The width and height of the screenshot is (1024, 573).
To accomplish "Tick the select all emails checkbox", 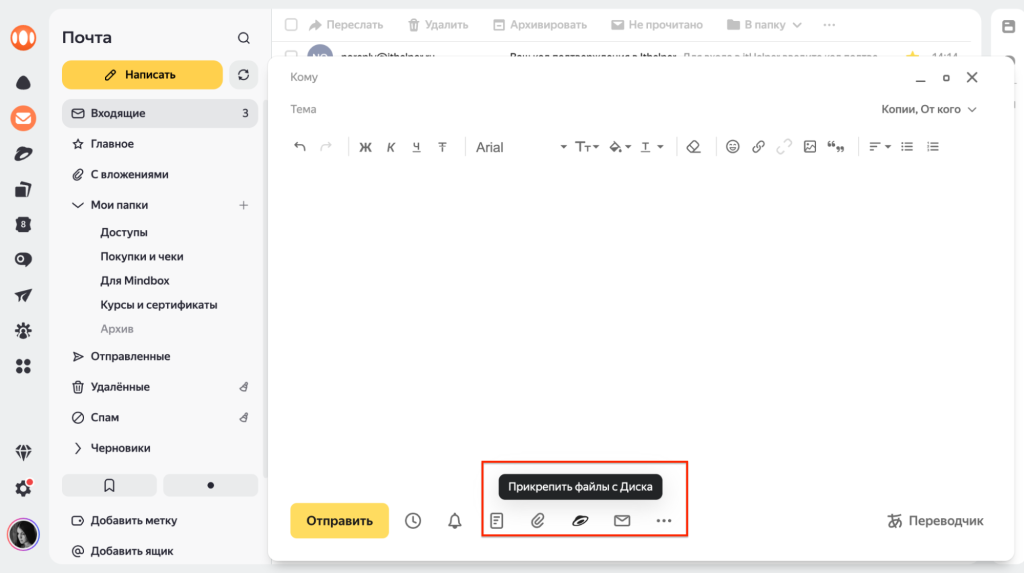I will [291, 24].
